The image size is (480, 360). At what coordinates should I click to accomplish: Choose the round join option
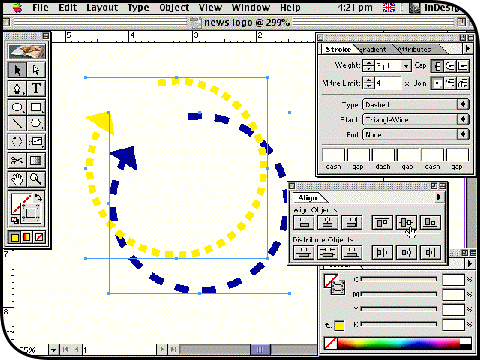[x=450, y=83]
